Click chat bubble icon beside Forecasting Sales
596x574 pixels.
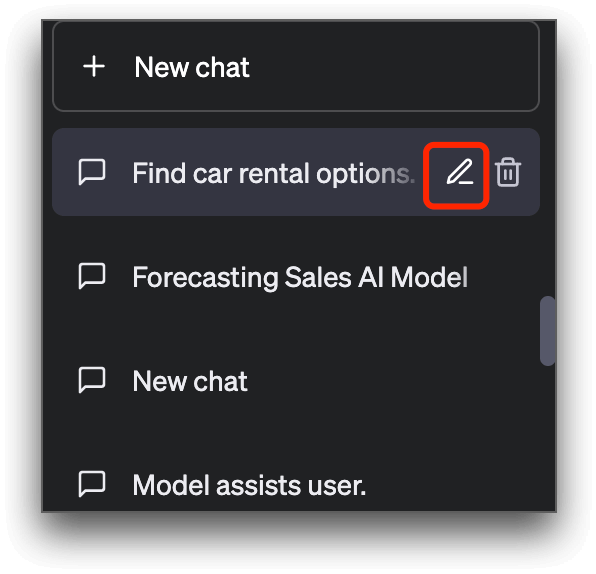click(92, 276)
